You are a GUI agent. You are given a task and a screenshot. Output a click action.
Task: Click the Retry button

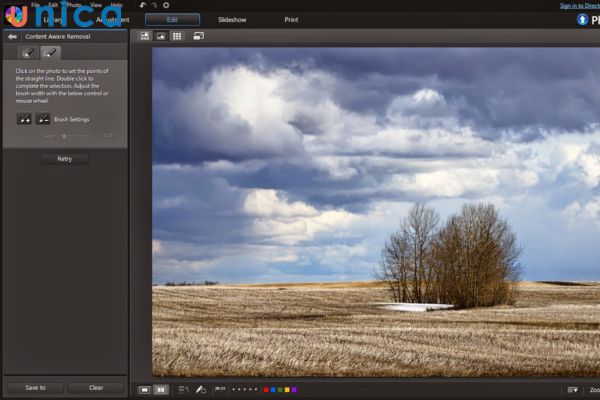(65, 158)
